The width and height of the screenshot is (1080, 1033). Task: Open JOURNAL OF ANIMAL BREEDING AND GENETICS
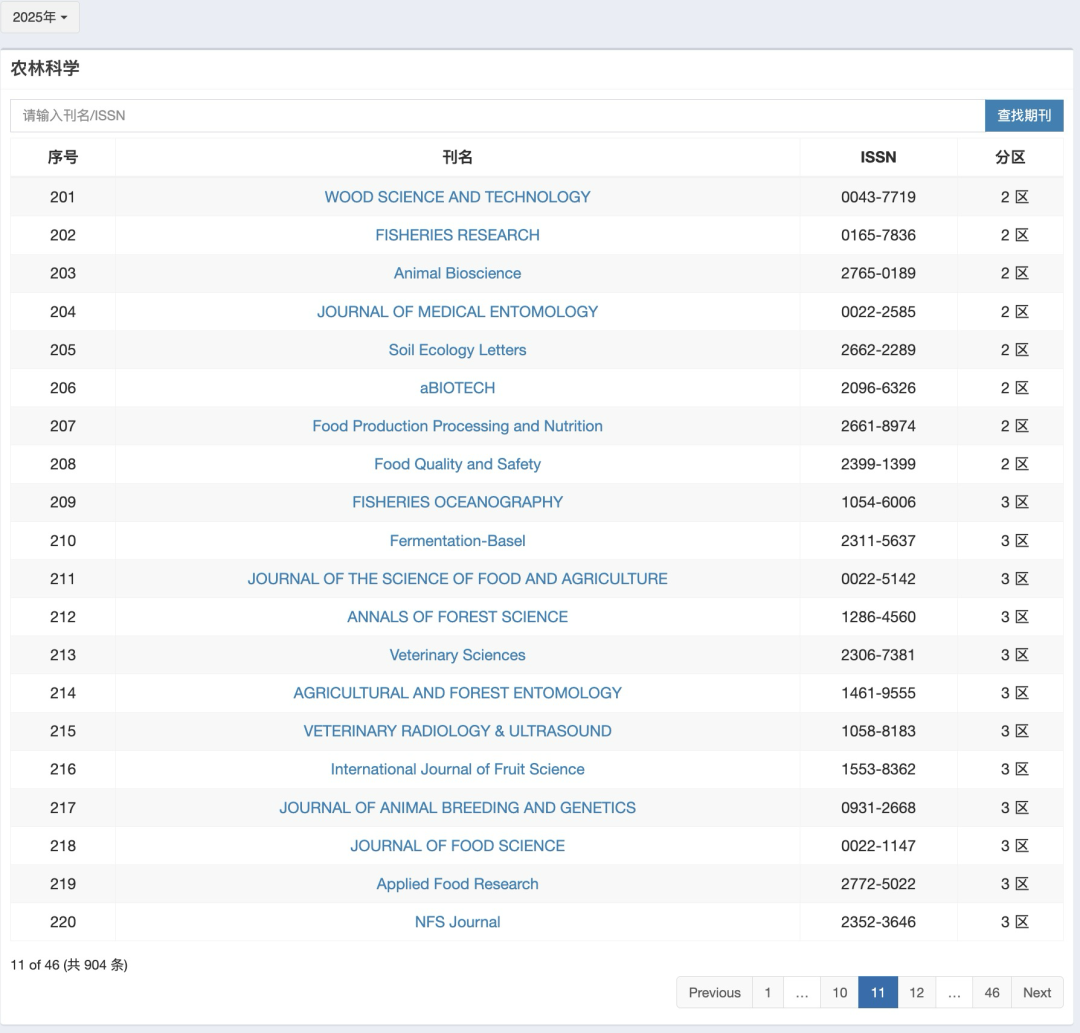point(457,808)
